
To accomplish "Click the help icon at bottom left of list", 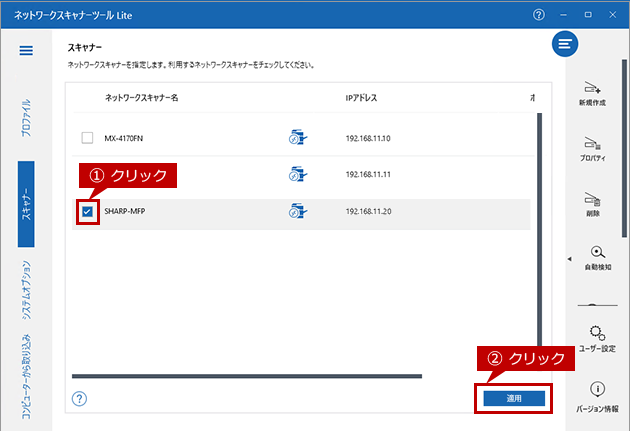I will pos(79,398).
